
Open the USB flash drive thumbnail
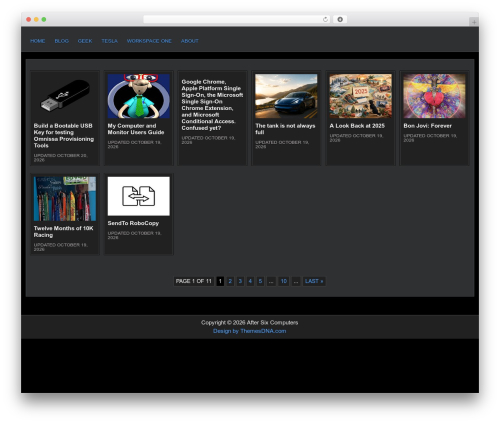pos(65,96)
